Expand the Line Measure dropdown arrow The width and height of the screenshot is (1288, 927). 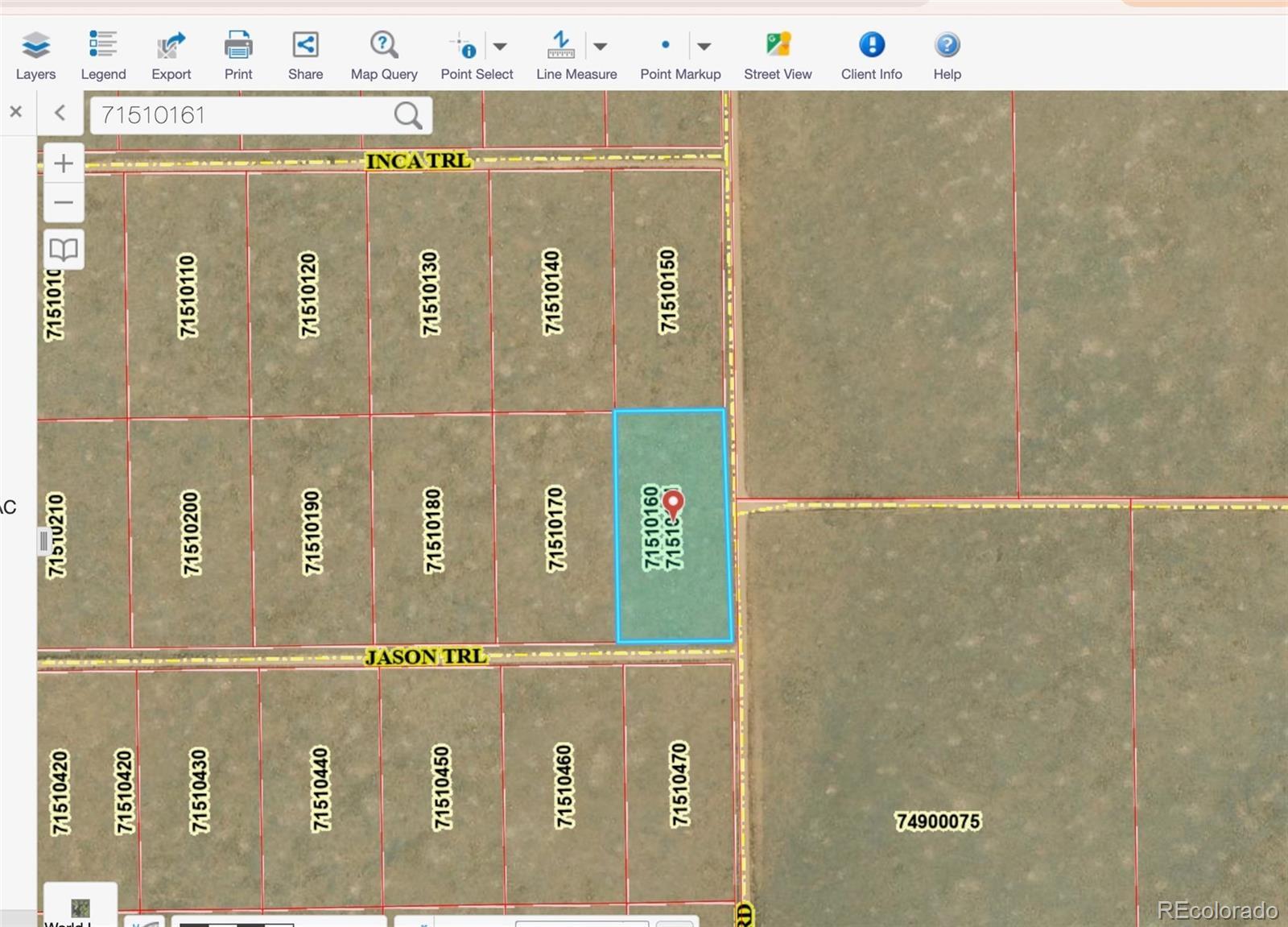(600, 47)
